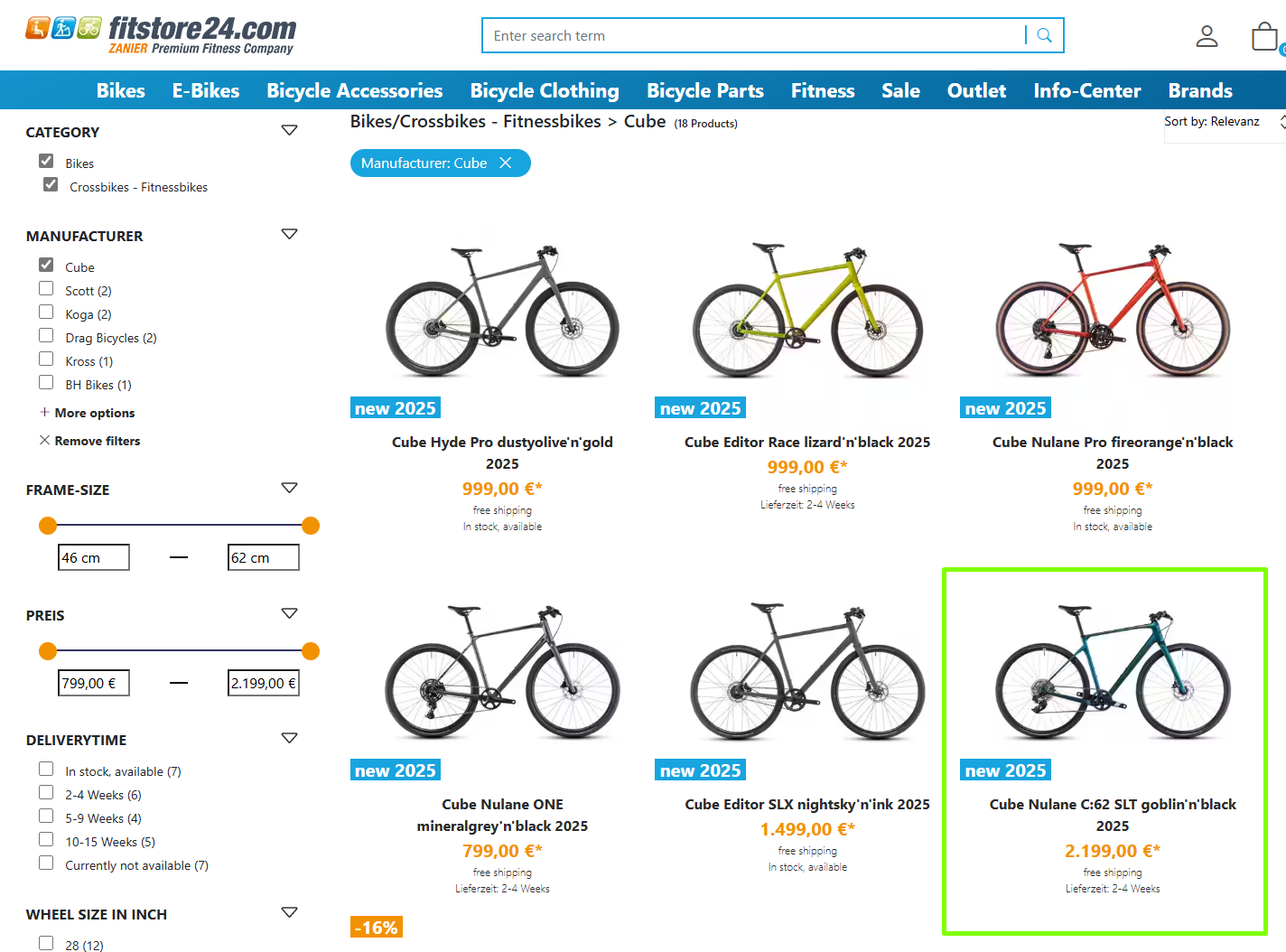The image size is (1286, 952).
Task: Check the 28 (12) wheel size checkbox
Action: tap(46, 943)
